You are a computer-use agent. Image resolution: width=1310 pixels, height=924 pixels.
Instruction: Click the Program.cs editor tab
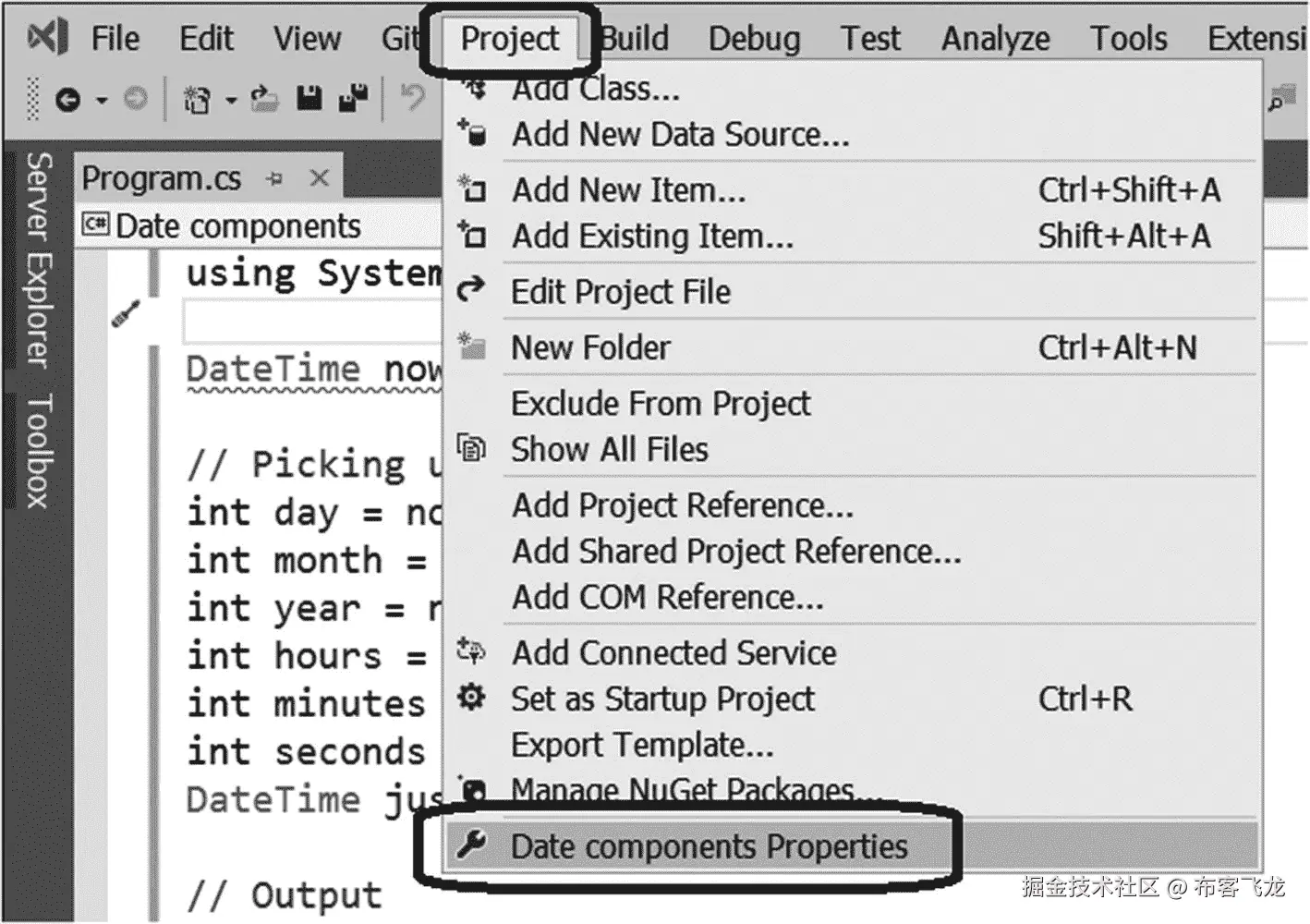point(162,178)
